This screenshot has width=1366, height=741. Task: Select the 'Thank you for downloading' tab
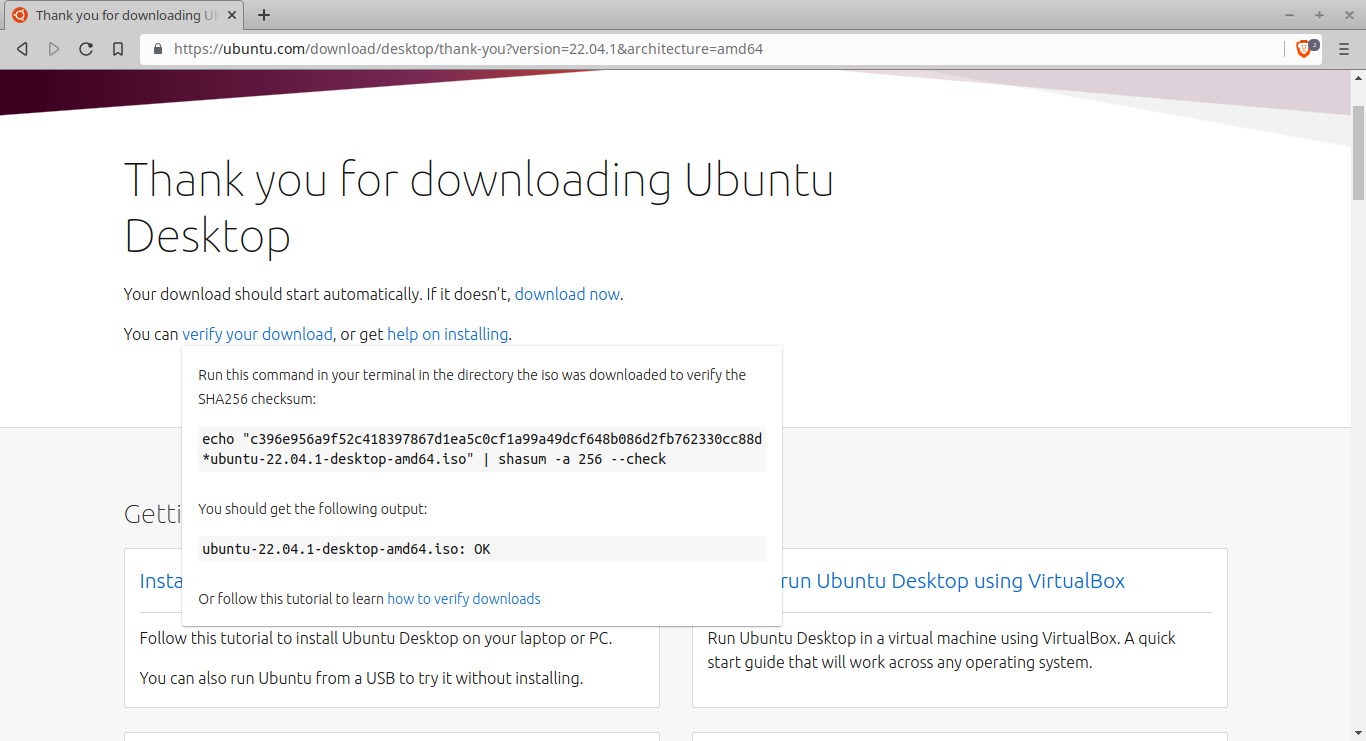click(120, 15)
